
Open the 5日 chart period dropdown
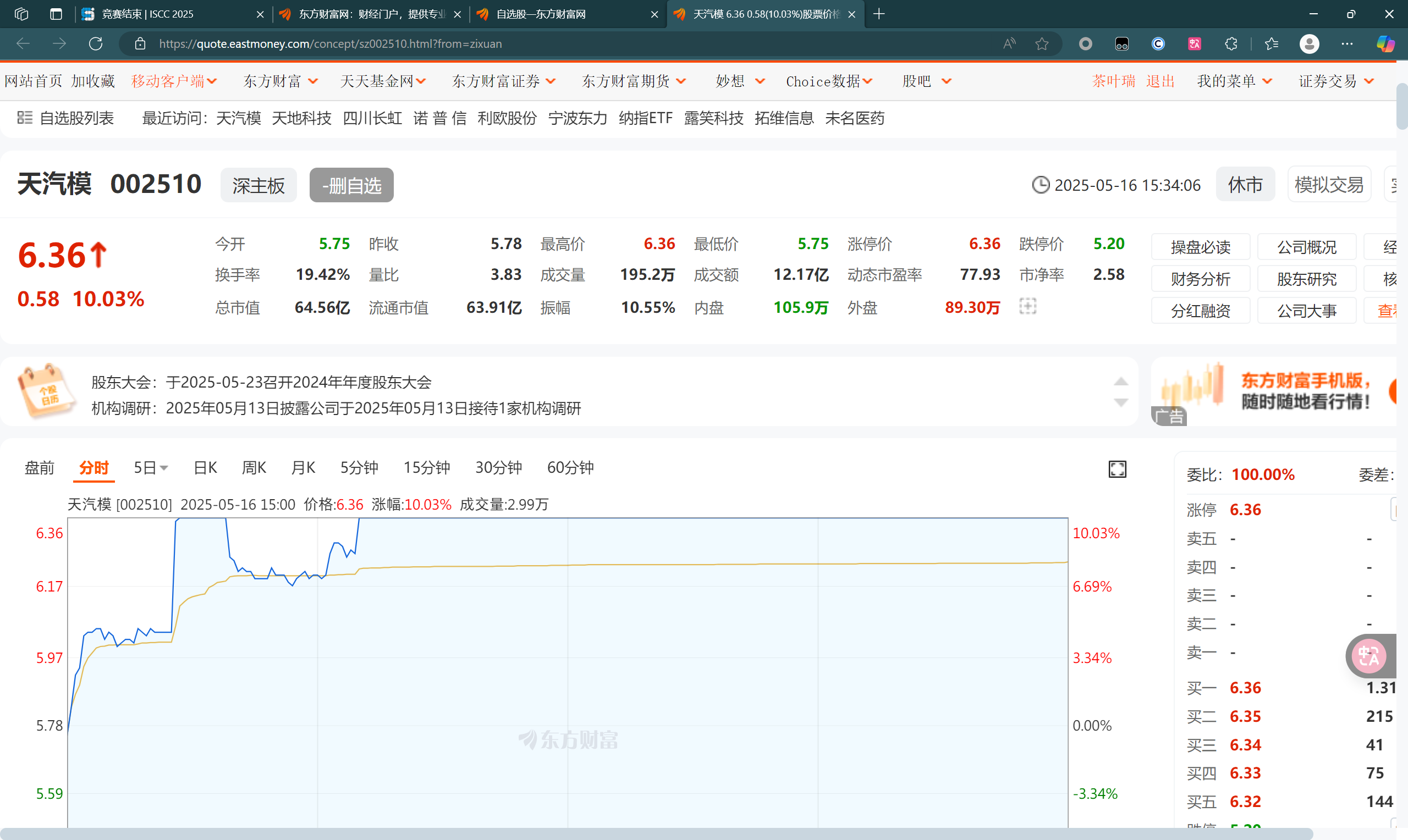click(x=151, y=467)
